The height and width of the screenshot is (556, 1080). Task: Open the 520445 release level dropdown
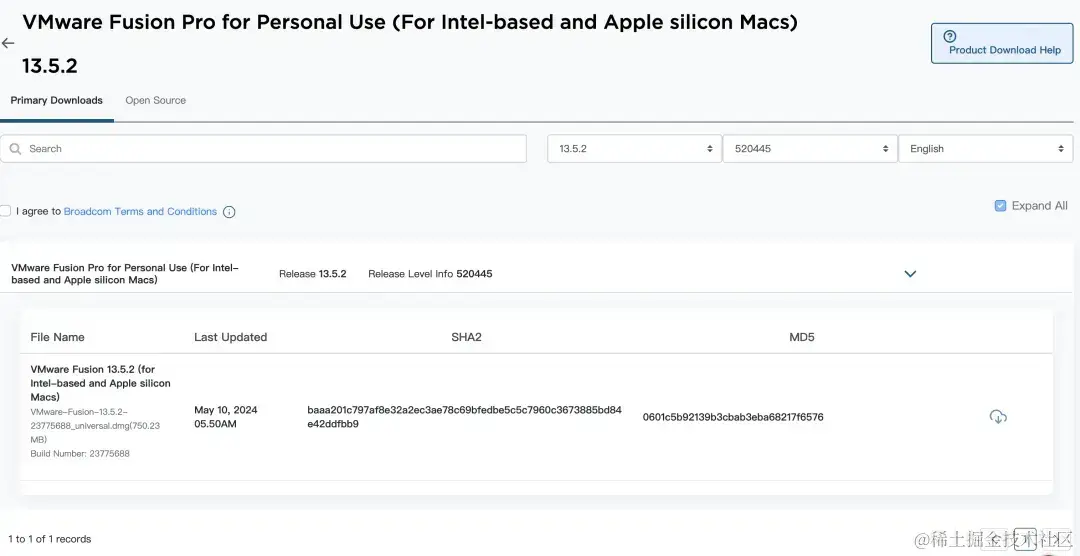click(x=809, y=149)
